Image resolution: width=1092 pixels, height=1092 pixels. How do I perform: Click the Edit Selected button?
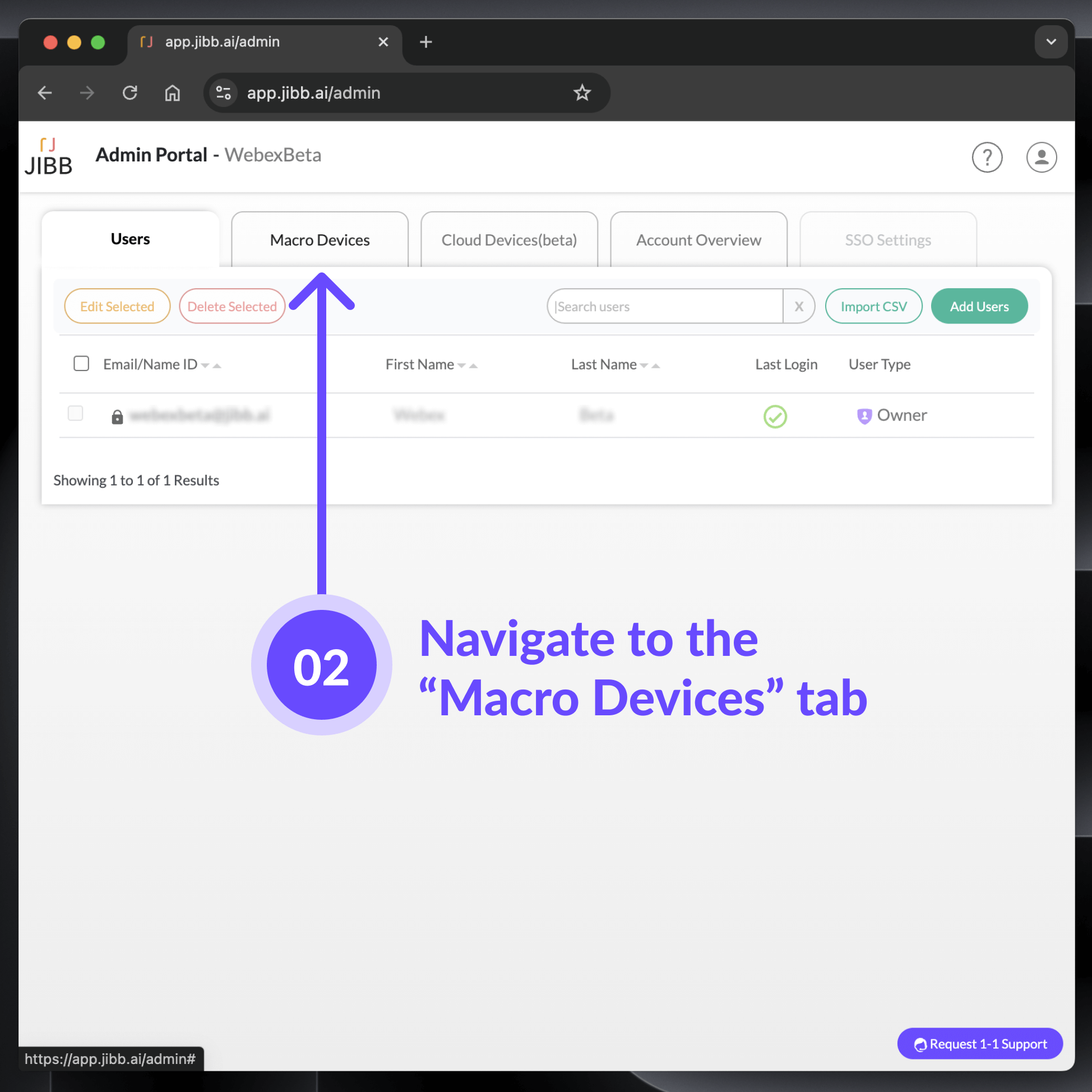pos(117,306)
